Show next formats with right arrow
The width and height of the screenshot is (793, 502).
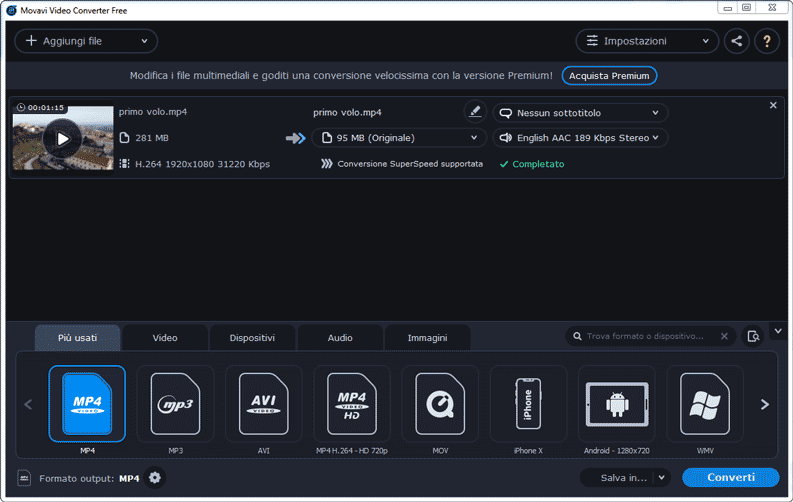(765, 404)
